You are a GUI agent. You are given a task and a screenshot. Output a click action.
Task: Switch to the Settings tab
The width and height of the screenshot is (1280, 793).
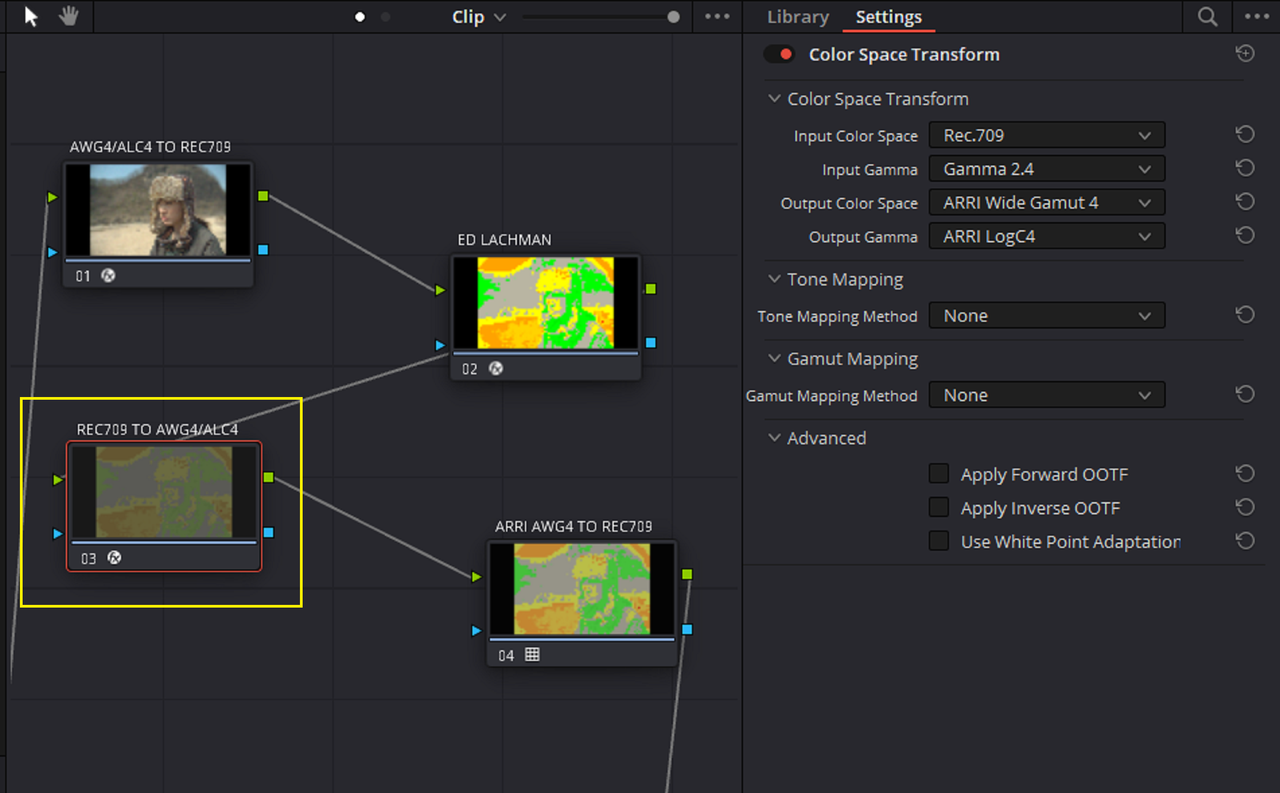[x=889, y=17]
